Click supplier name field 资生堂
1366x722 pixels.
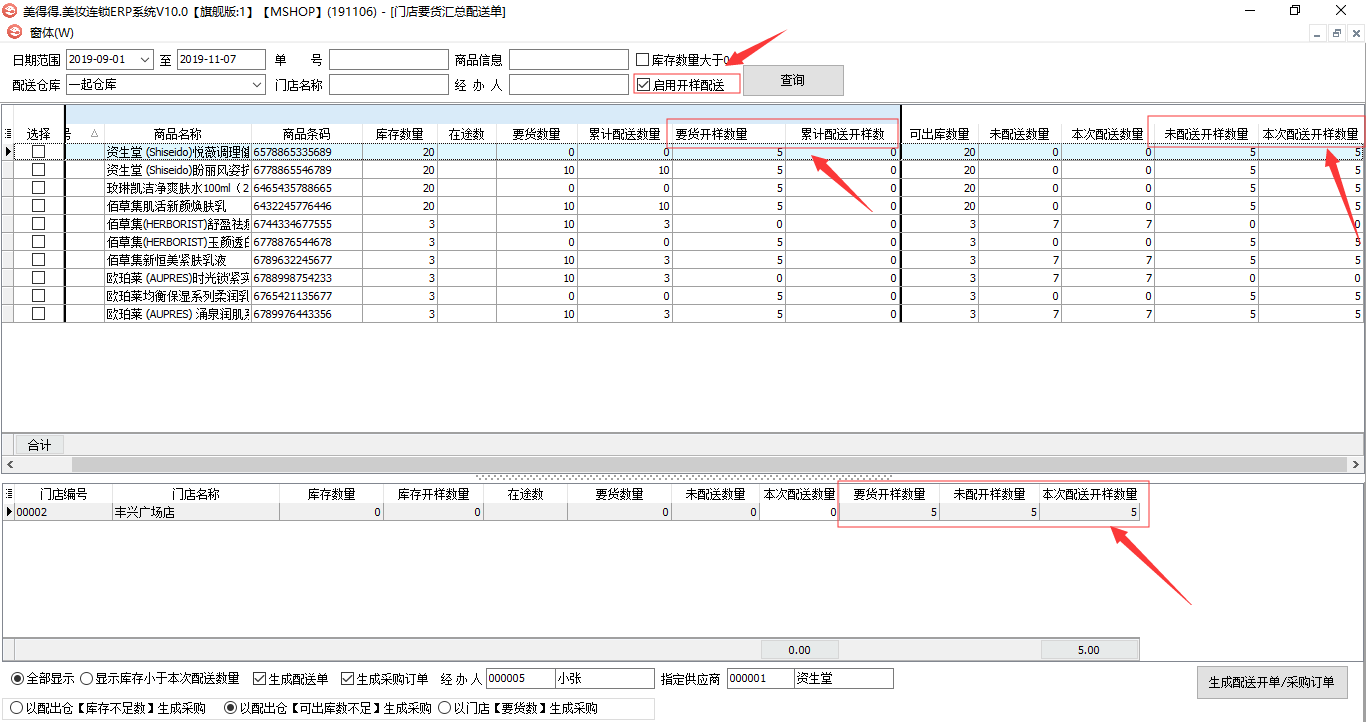(x=843, y=678)
